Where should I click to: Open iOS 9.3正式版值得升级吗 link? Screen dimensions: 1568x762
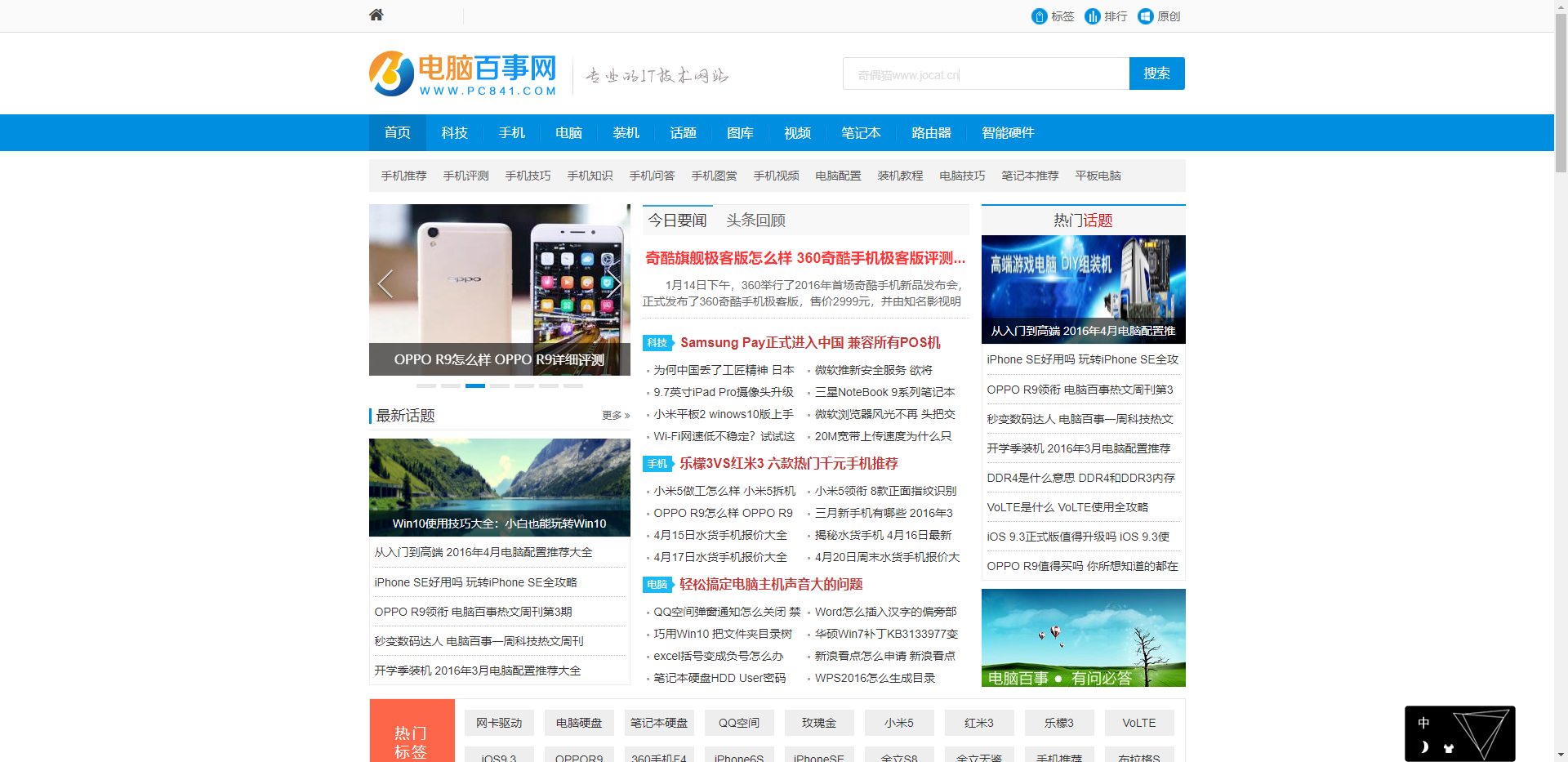click(x=1079, y=537)
